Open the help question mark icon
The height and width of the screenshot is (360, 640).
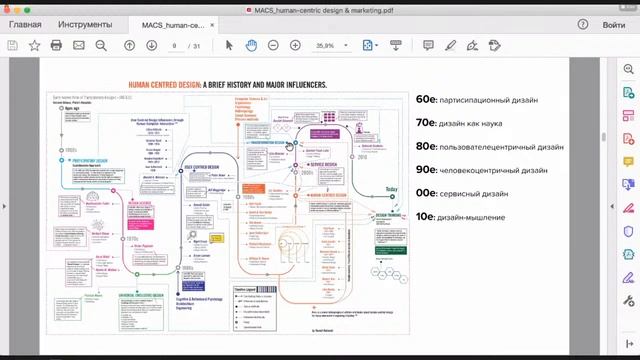(583, 24)
